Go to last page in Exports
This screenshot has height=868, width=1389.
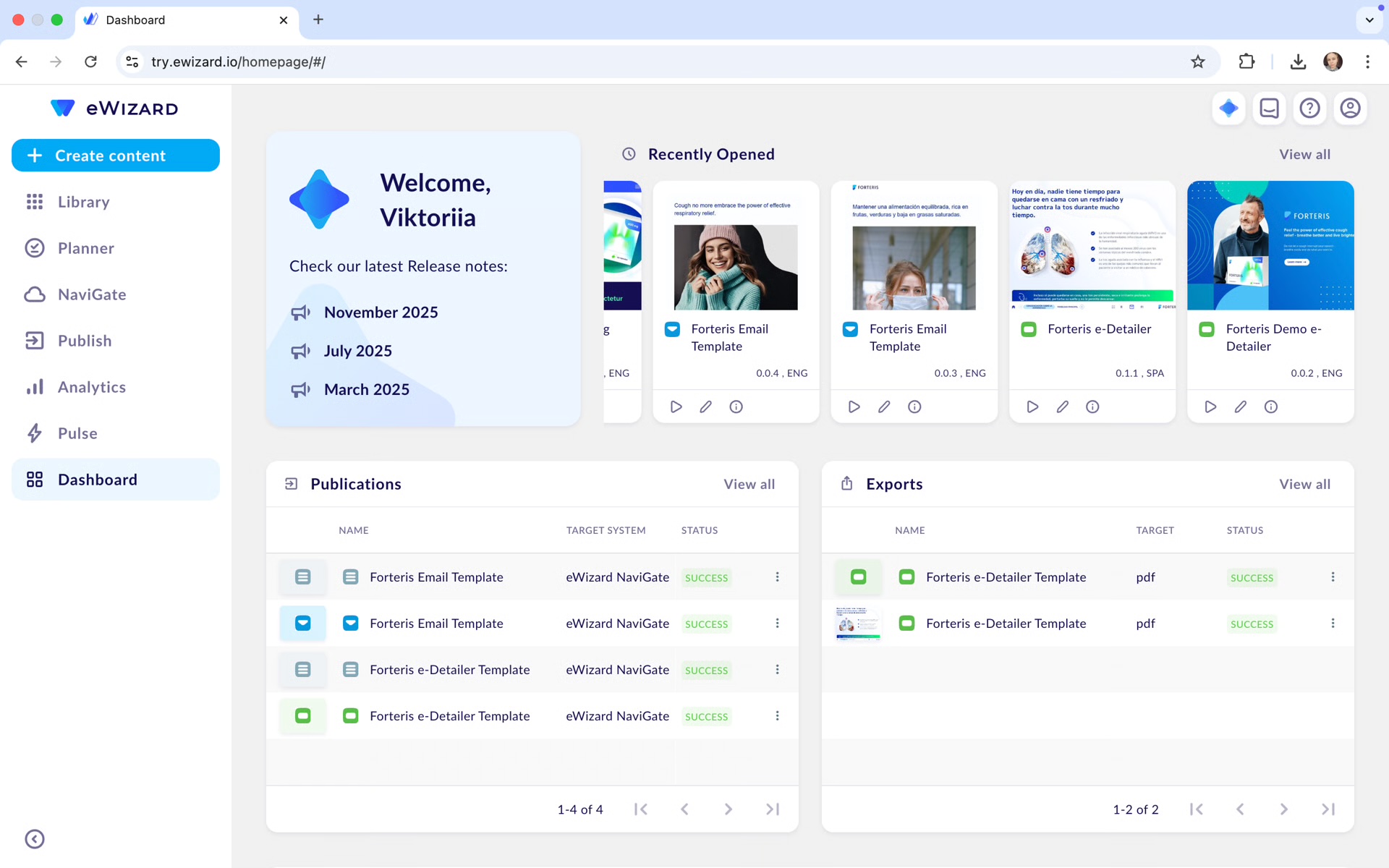(x=1328, y=809)
